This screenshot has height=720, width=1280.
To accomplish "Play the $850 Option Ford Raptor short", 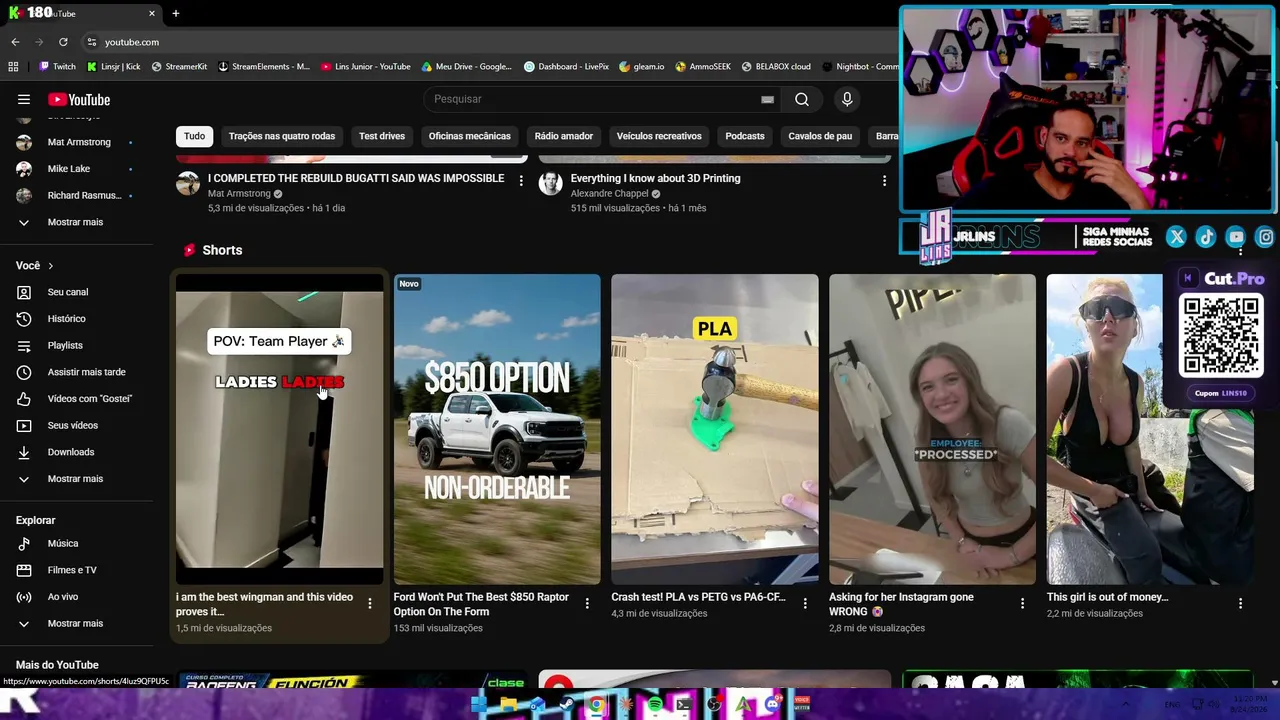I will click(497, 429).
